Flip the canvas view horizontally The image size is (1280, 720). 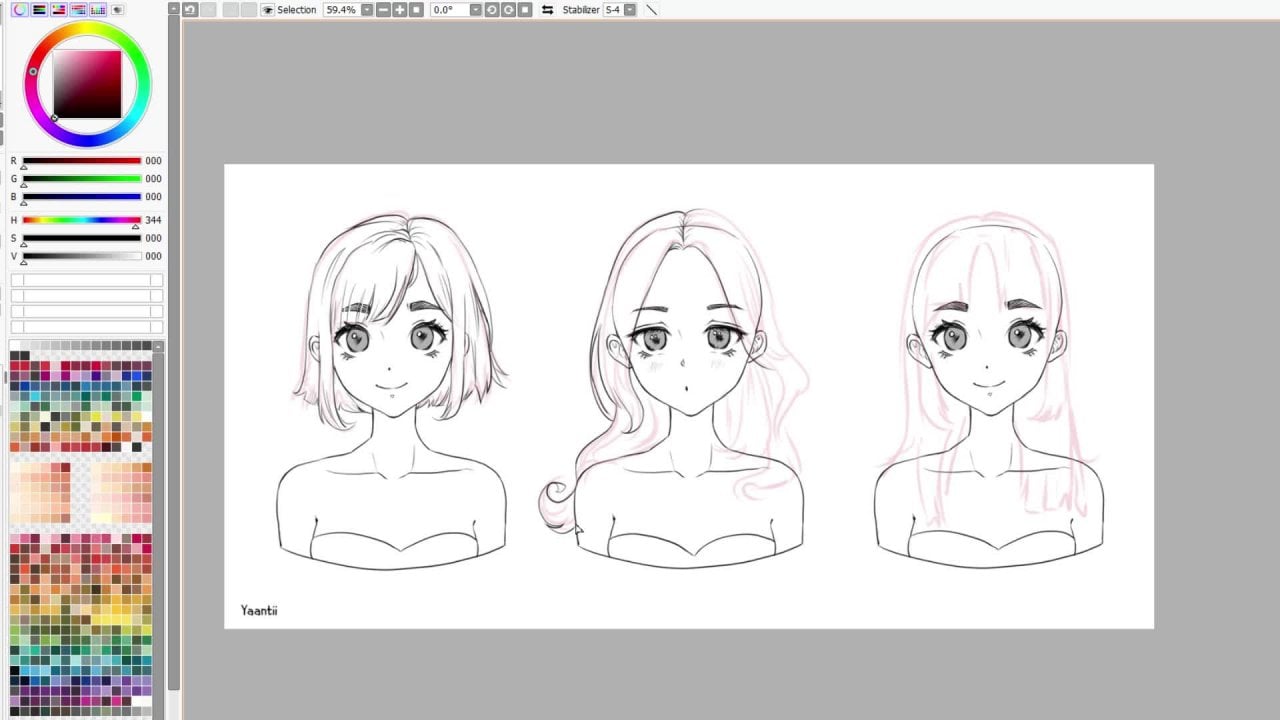[x=547, y=9]
